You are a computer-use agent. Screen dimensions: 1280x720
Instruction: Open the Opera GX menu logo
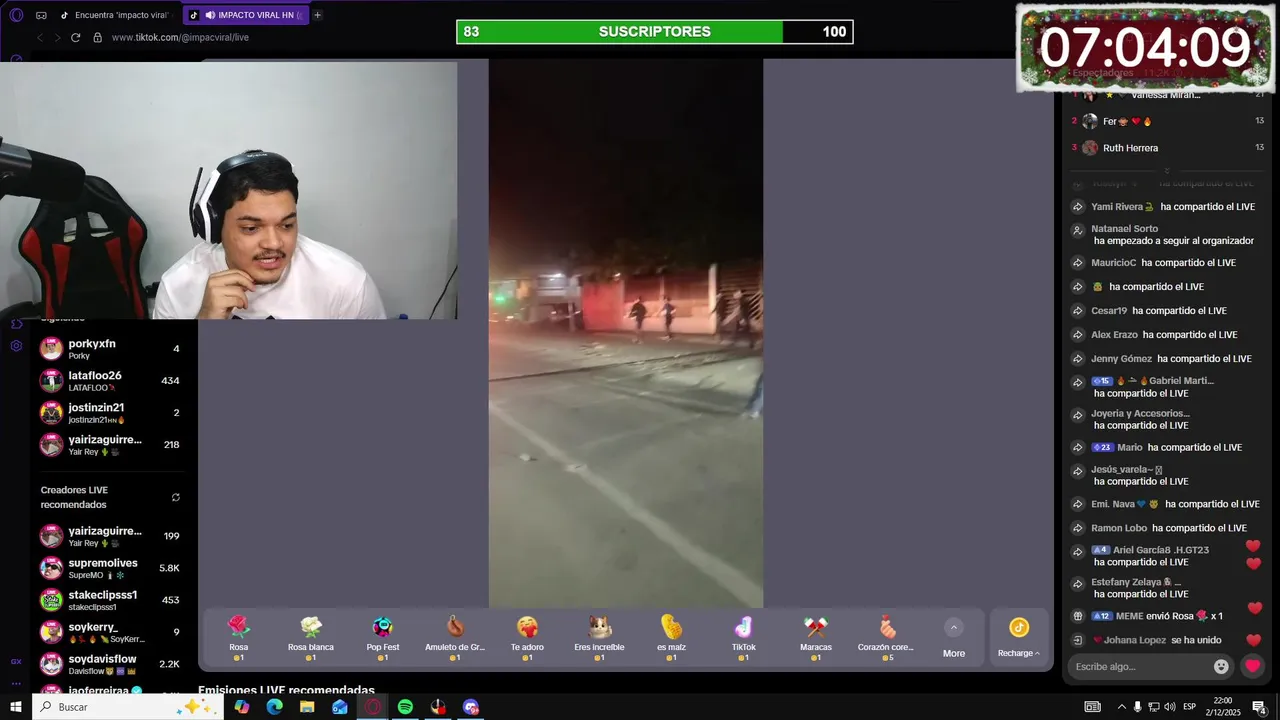click(16, 15)
